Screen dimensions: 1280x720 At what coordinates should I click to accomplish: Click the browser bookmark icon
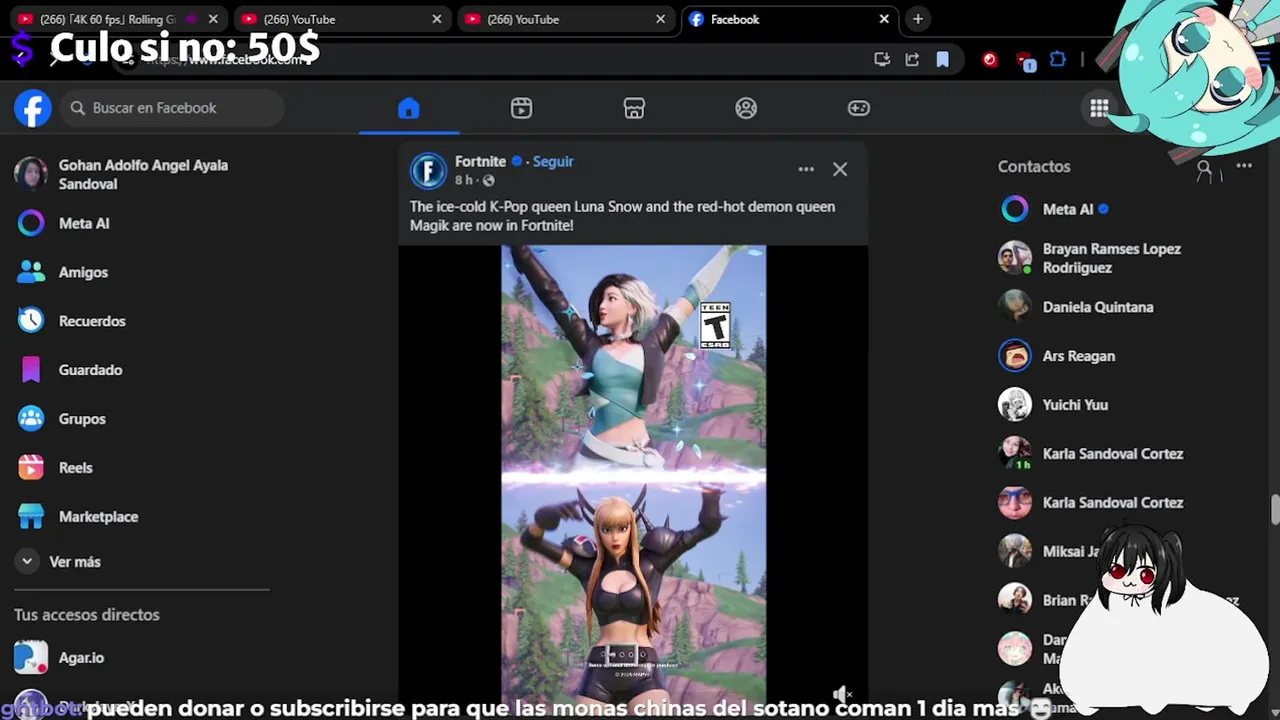tap(942, 60)
